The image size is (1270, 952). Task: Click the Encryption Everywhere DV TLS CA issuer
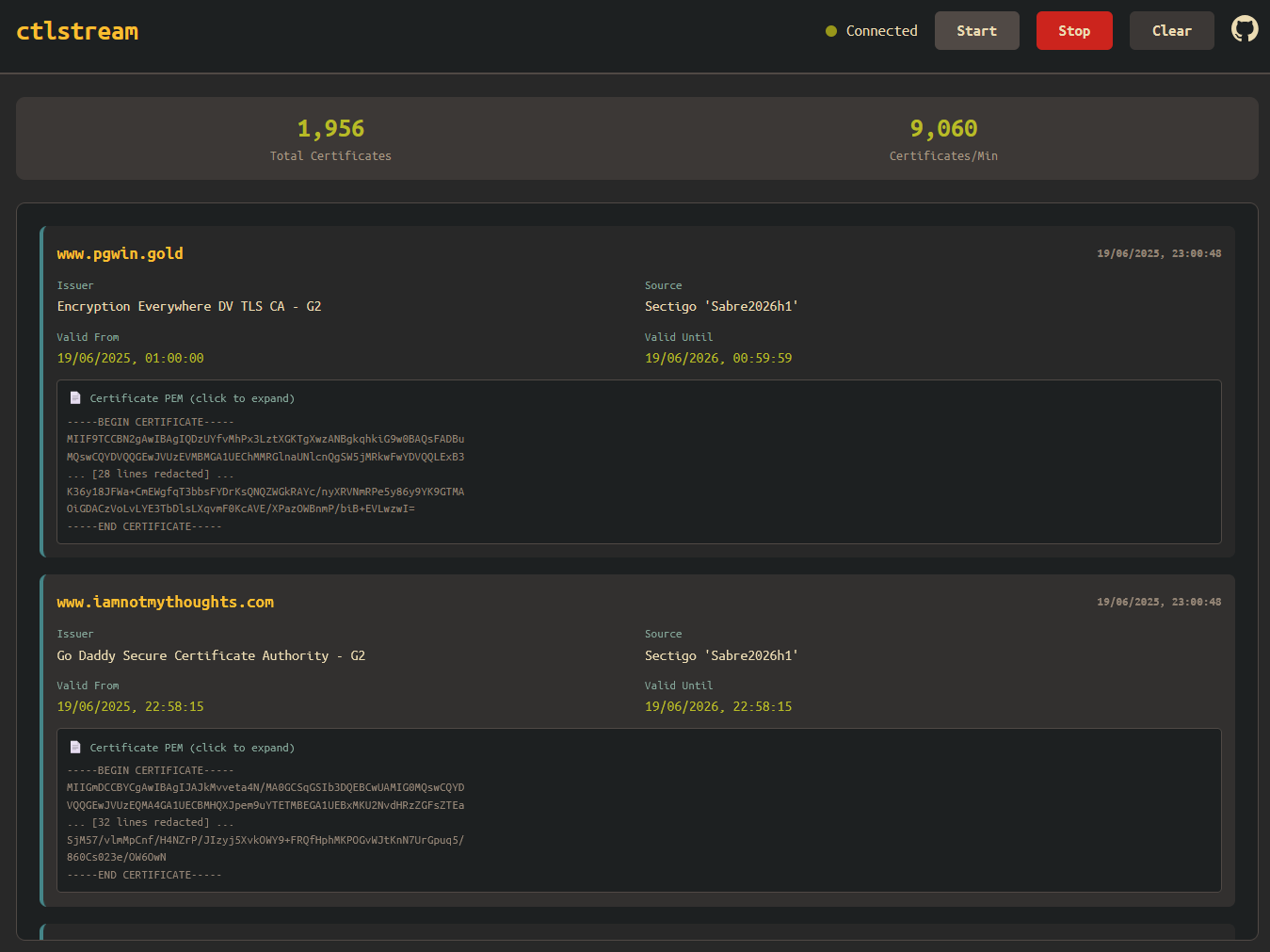tap(189, 306)
